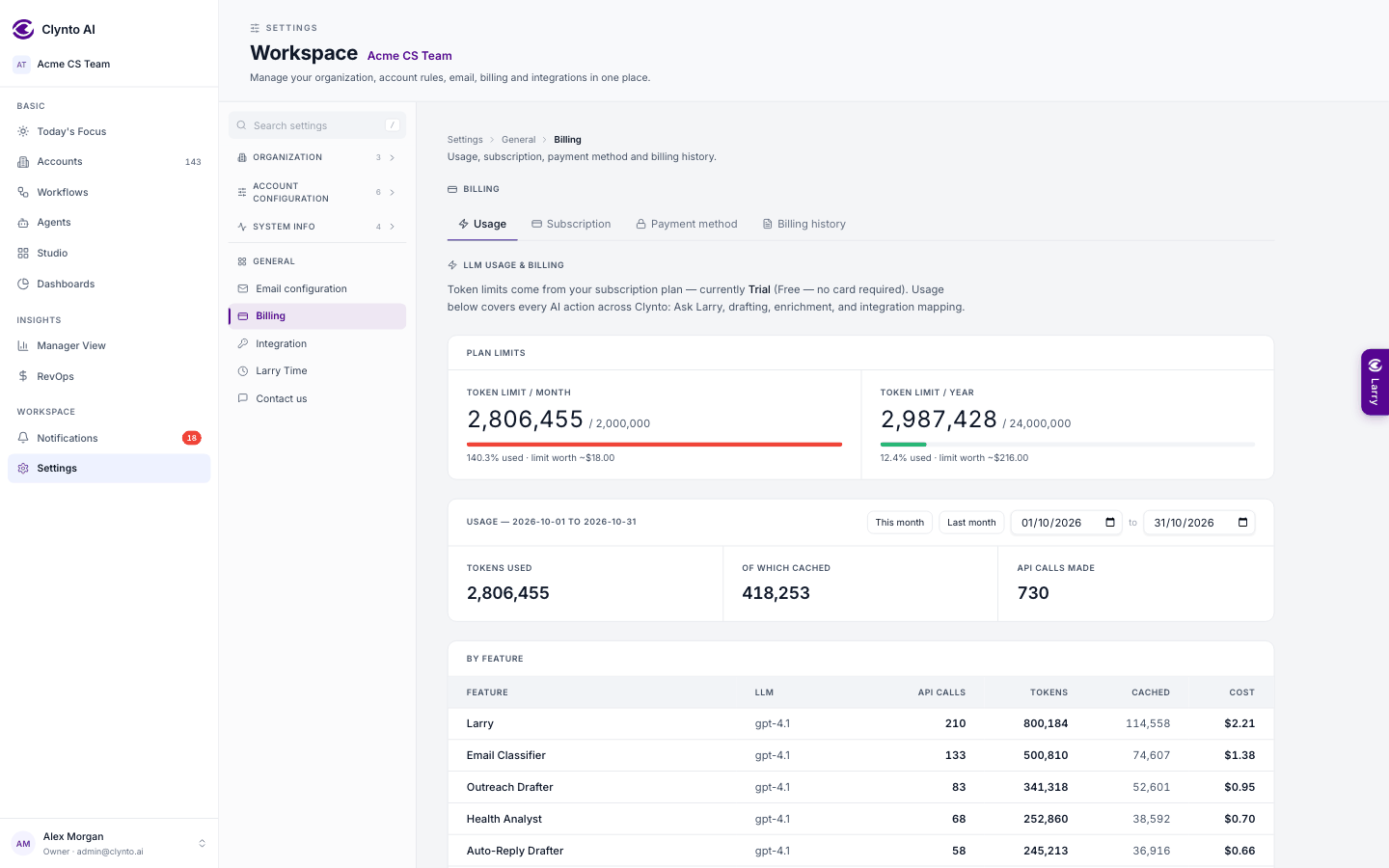The height and width of the screenshot is (868, 1389).
Task: Click the Settings gear icon in sidebar
Action: [x=23, y=468]
